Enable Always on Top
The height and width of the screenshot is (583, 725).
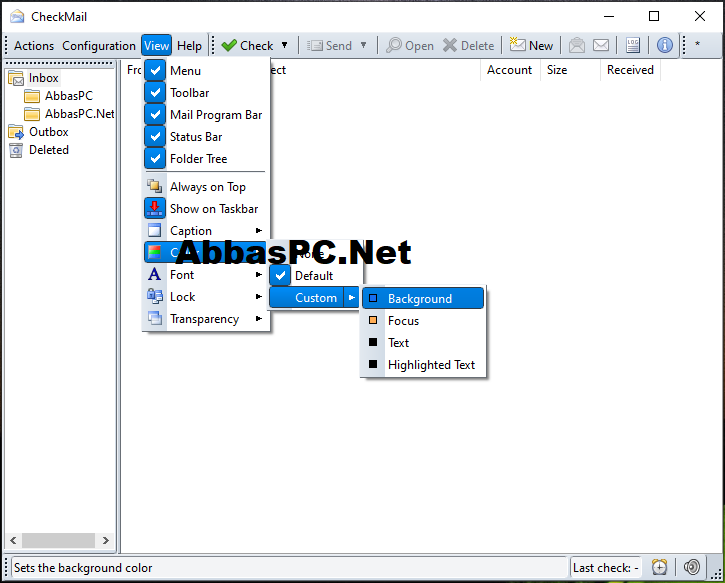pos(205,187)
